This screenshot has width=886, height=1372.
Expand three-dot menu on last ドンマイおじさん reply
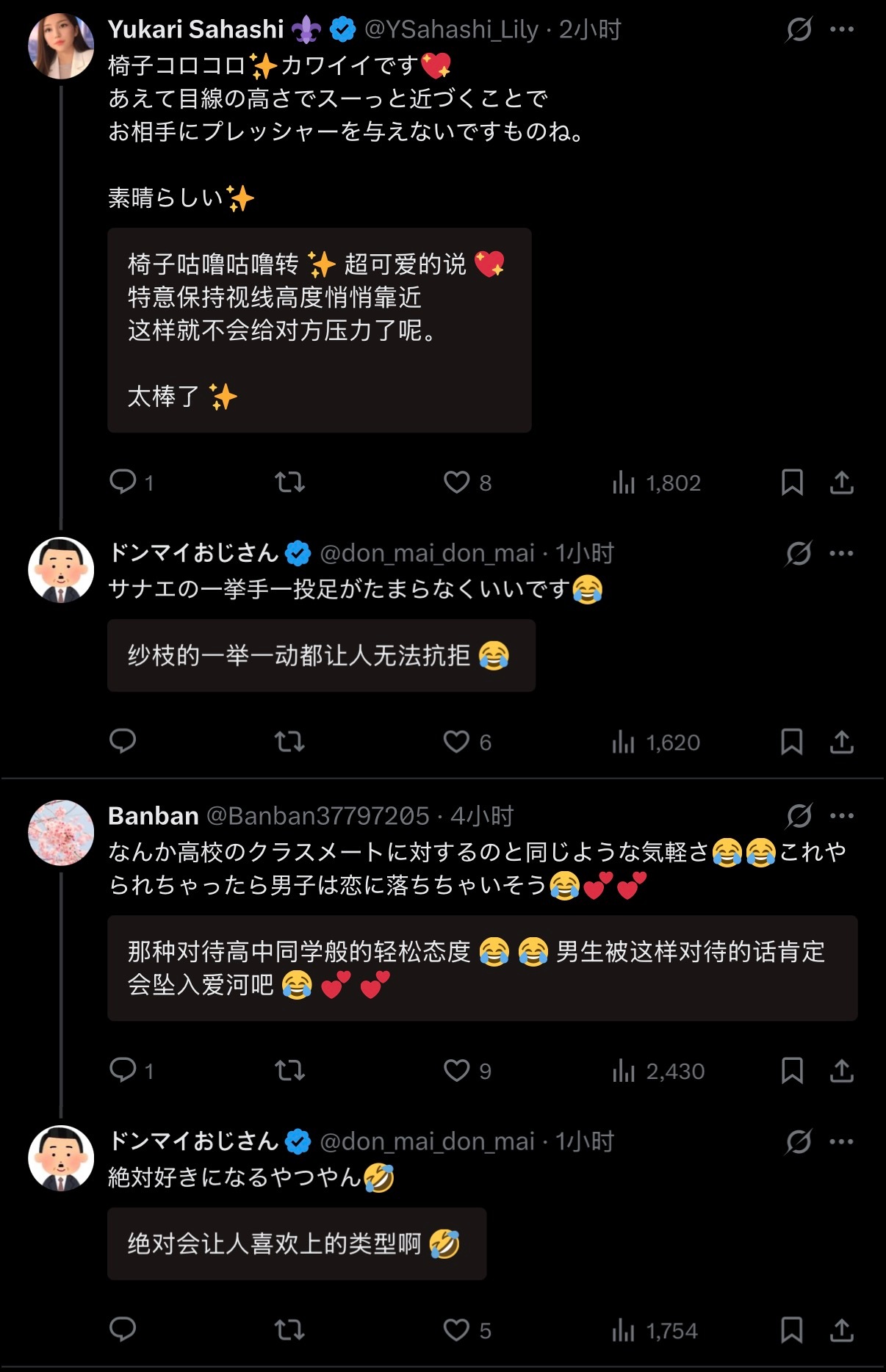pyautogui.click(x=842, y=1141)
